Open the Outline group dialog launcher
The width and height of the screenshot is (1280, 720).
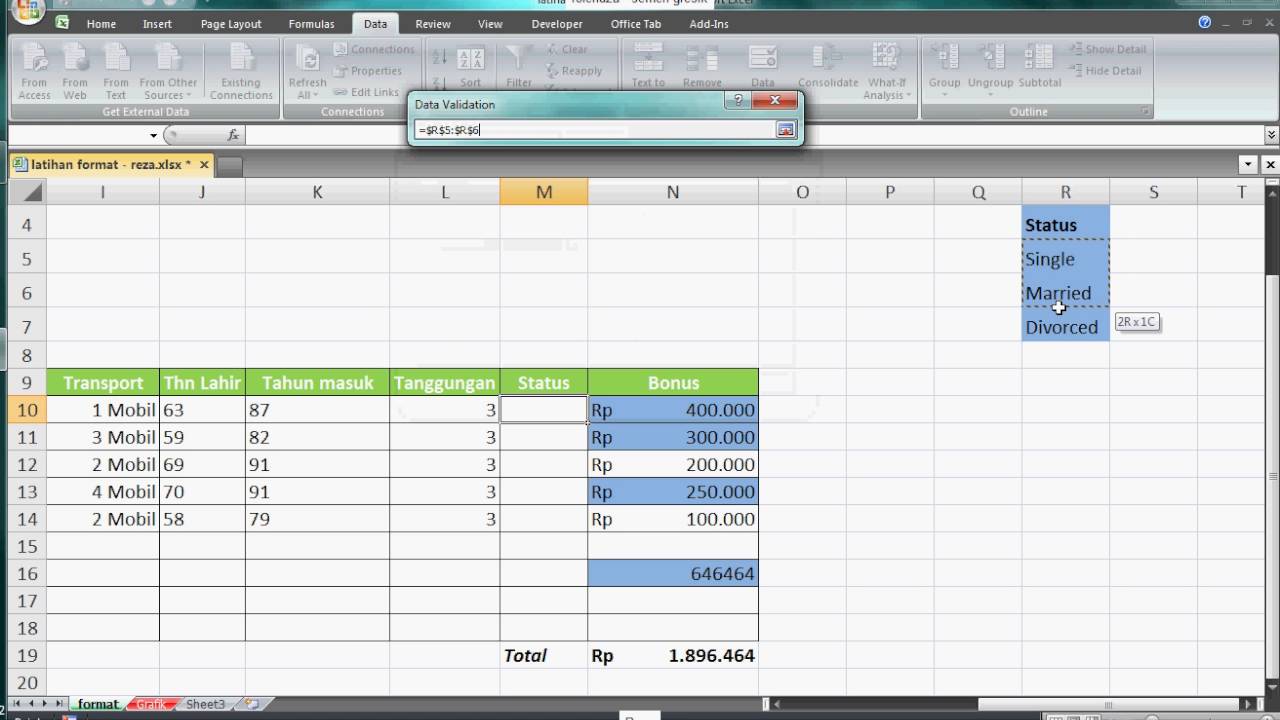tap(1146, 112)
